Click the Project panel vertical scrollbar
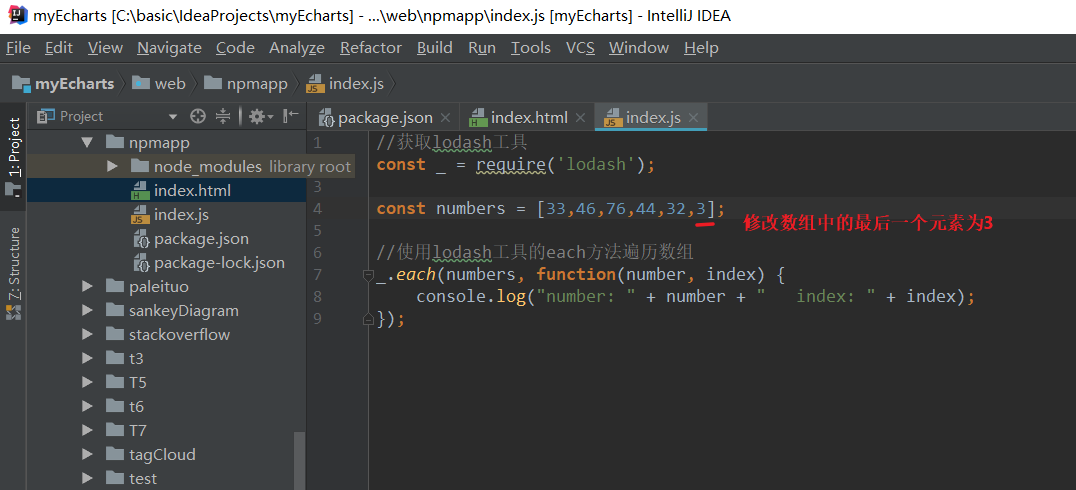1076x490 pixels. (x=300, y=460)
